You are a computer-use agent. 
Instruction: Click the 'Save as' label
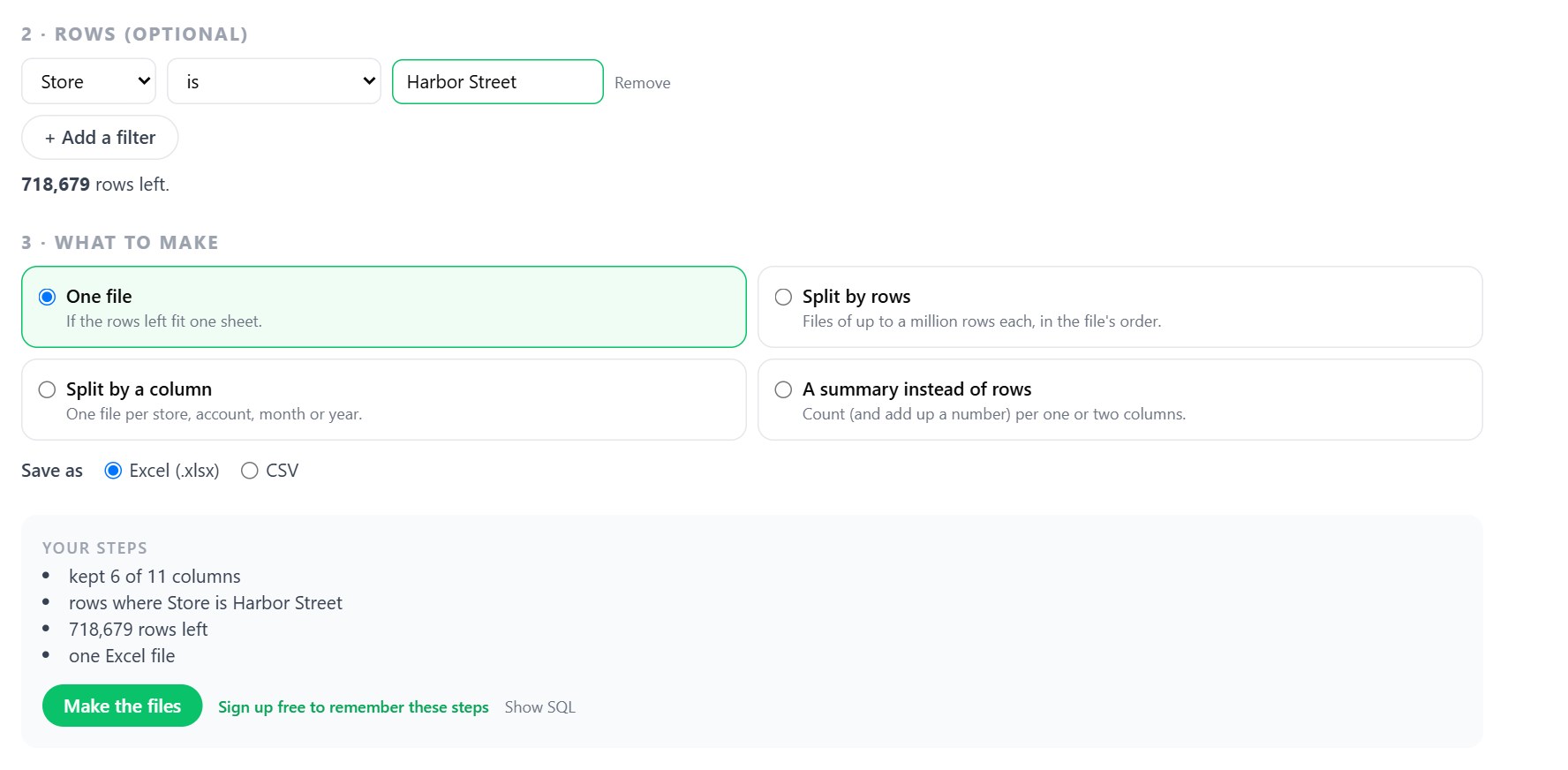point(52,471)
